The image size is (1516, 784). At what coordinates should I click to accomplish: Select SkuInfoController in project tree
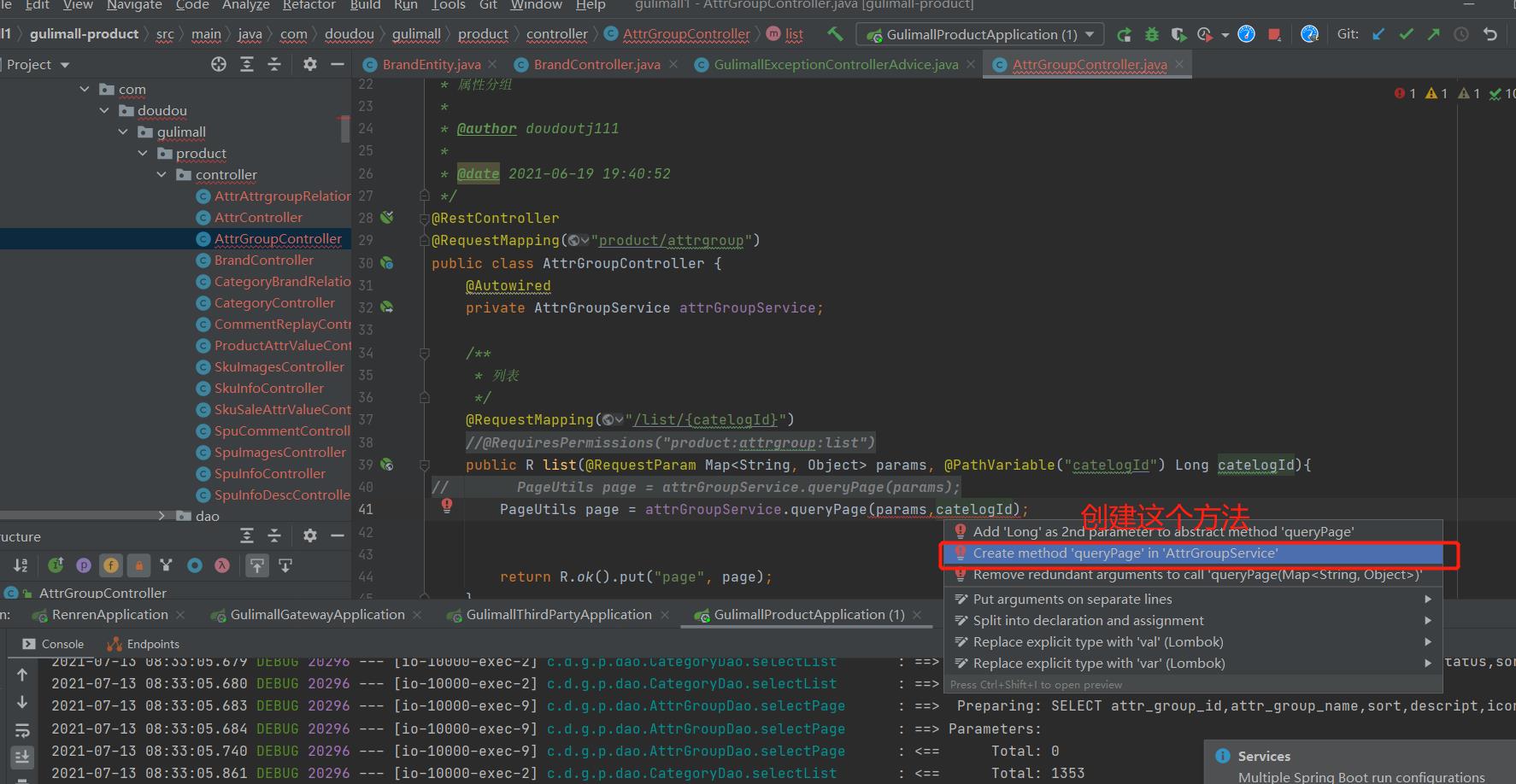point(269,388)
